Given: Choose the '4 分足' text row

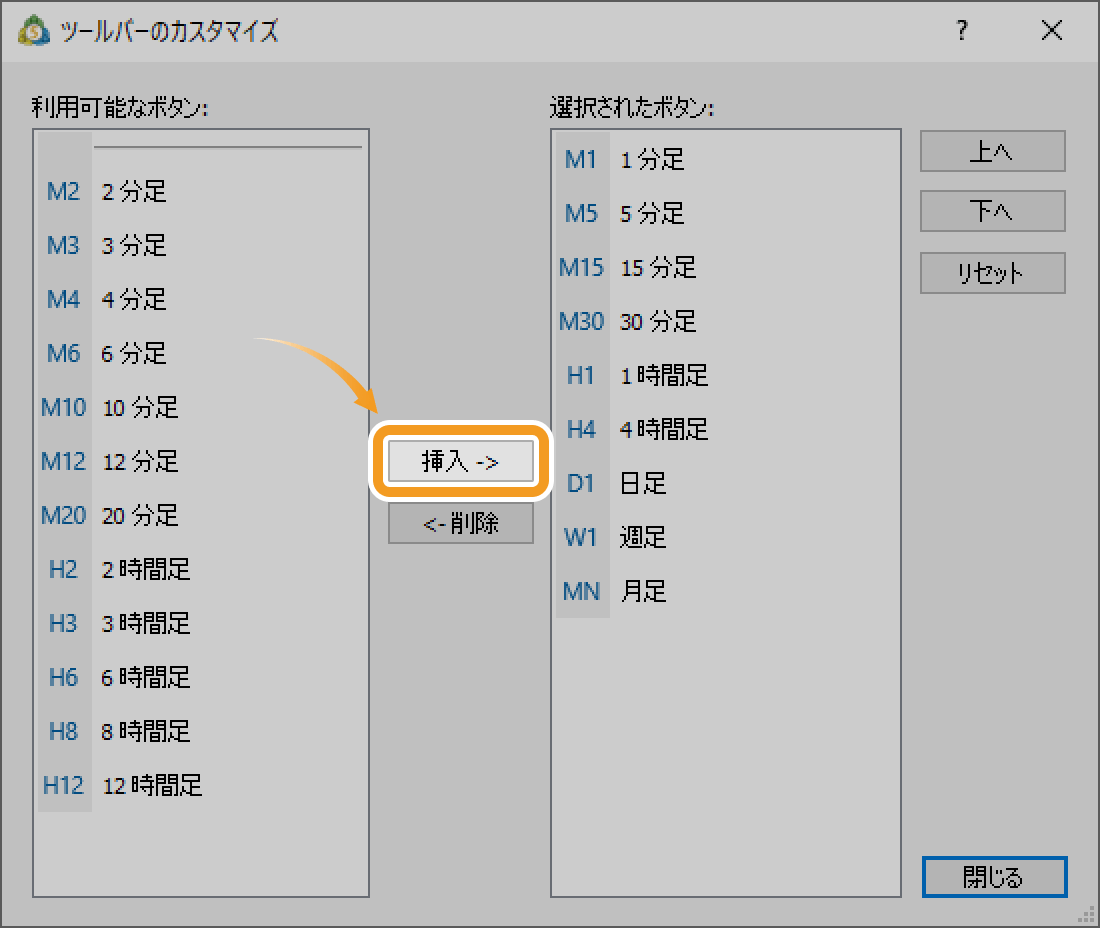Looking at the screenshot, I should [134, 300].
